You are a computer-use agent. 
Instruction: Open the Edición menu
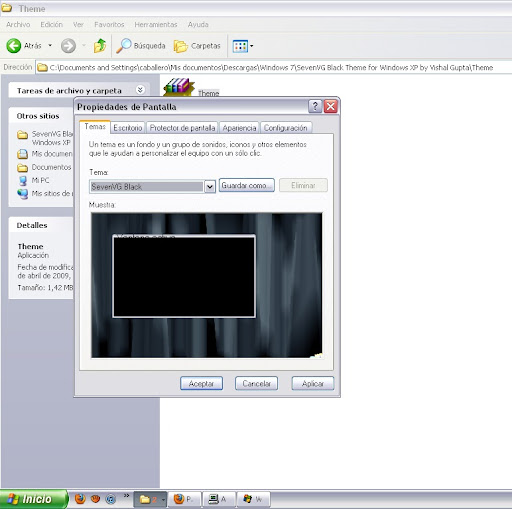tap(51, 24)
